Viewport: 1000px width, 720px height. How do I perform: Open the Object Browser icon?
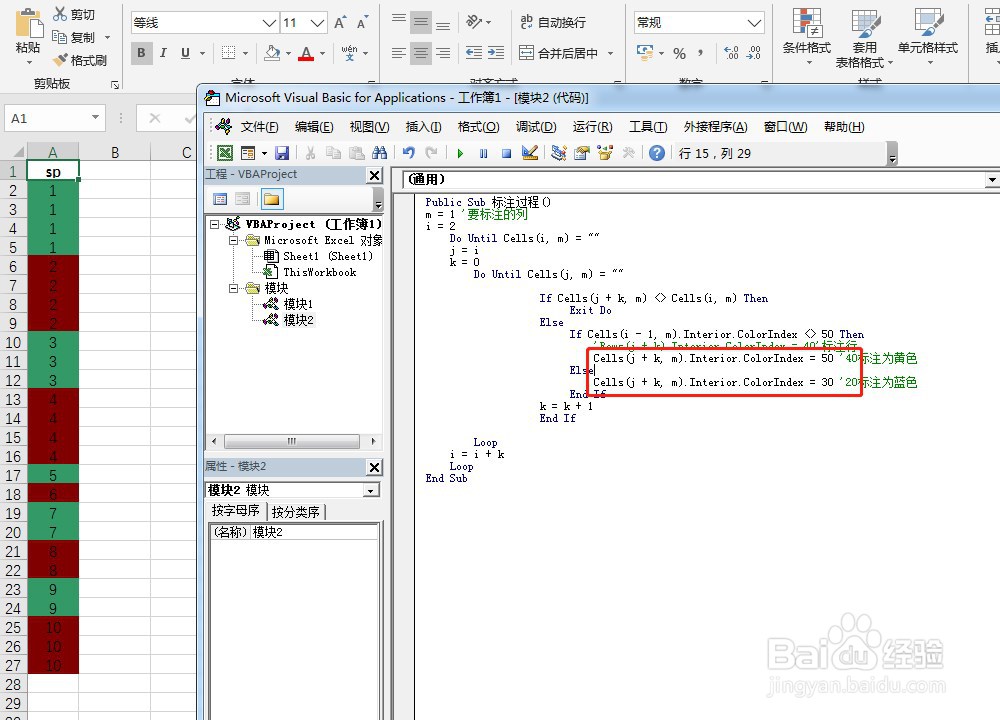[605, 153]
